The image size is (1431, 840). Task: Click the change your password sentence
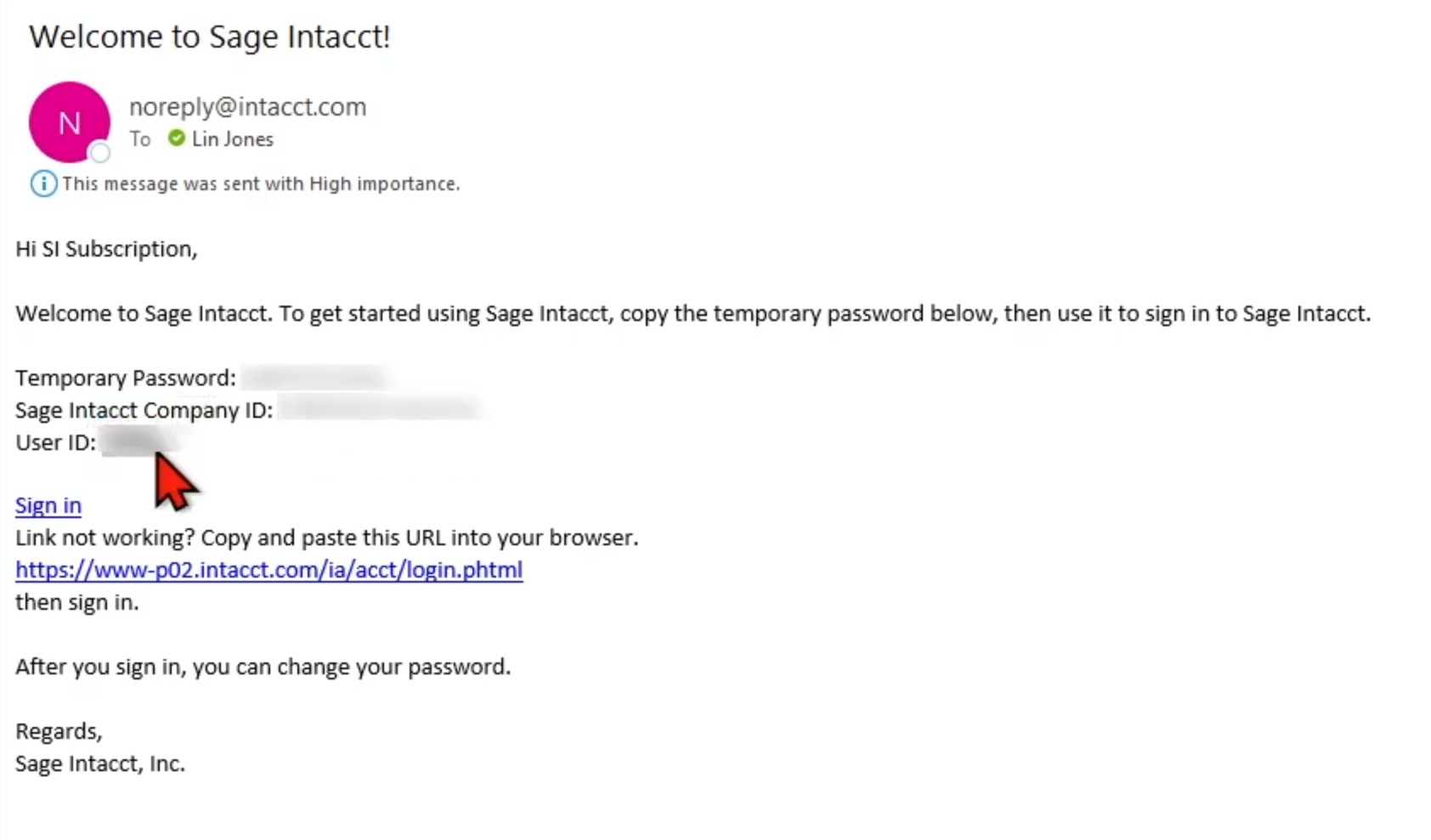tap(263, 667)
